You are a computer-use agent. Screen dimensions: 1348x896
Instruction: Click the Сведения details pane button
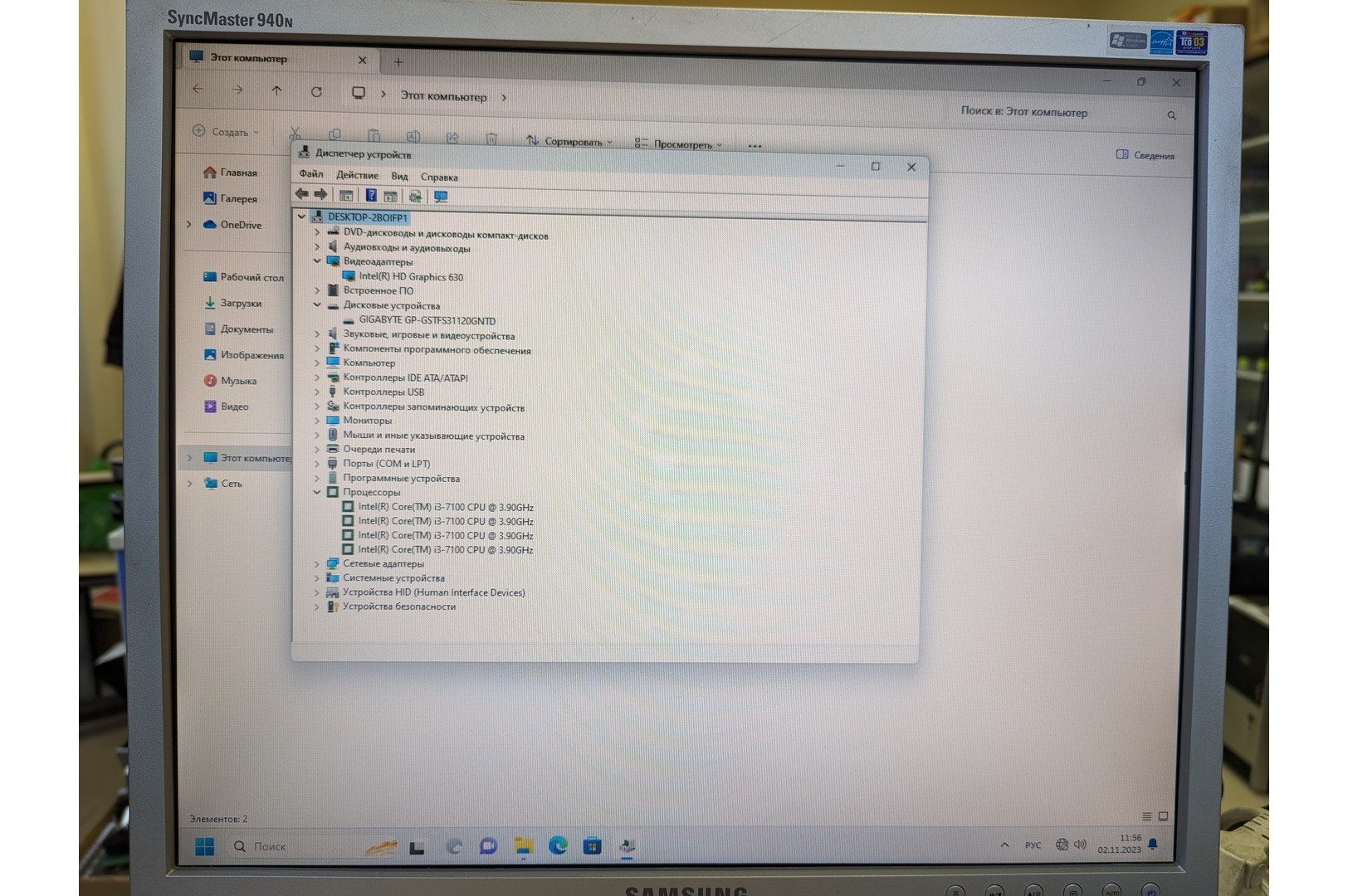[x=1145, y=155]
